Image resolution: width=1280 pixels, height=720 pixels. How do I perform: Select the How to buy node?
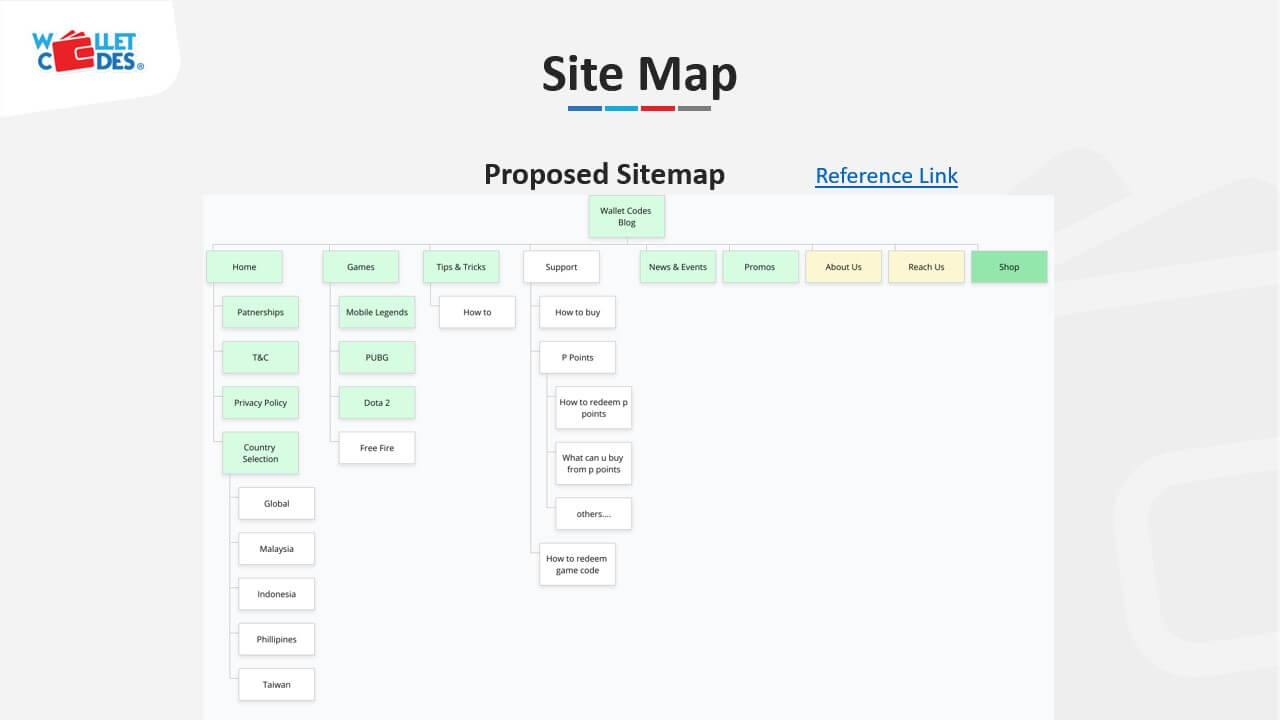(578, 312)
